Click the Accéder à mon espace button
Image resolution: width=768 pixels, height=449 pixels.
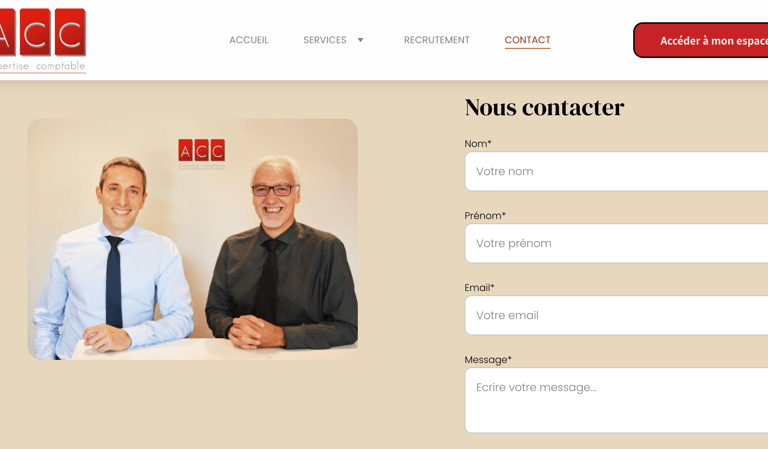(701, 40)
